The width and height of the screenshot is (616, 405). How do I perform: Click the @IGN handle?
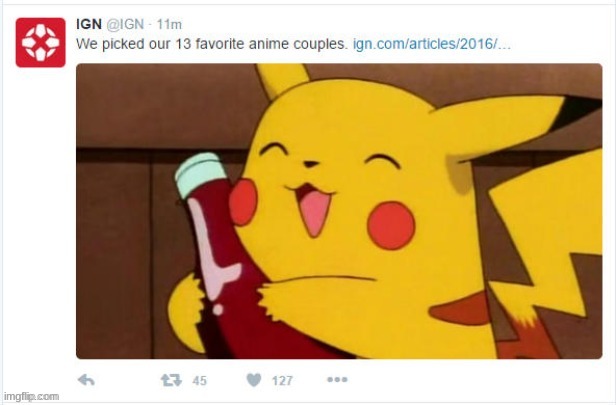[125, 24]
